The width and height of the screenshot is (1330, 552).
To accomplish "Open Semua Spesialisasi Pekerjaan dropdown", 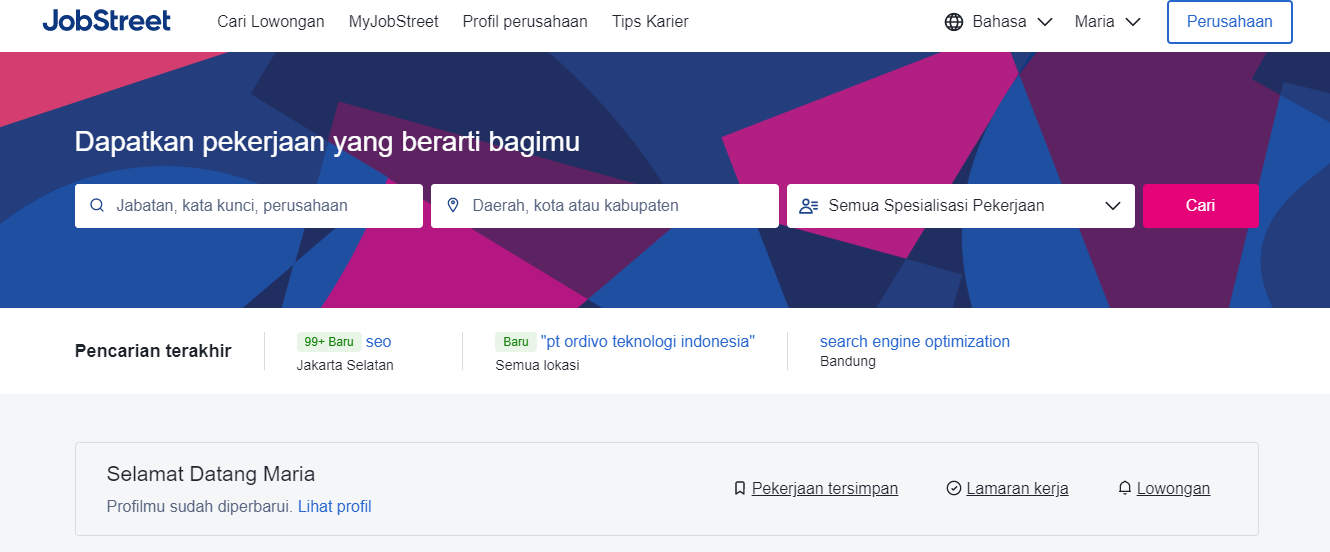I will tap(961, 206).
